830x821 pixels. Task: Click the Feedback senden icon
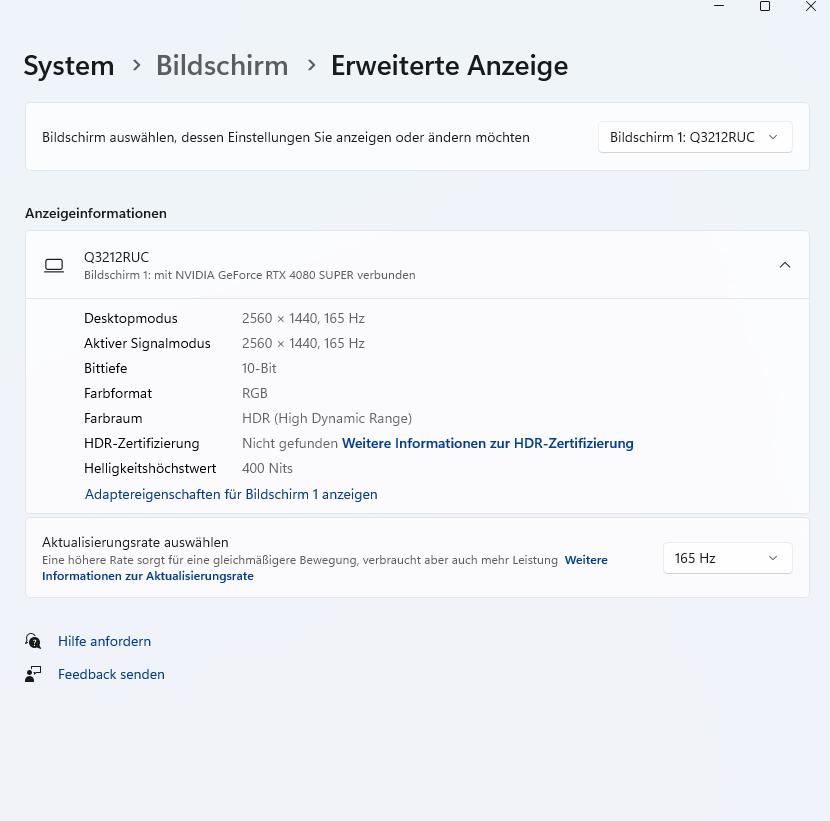34,674
